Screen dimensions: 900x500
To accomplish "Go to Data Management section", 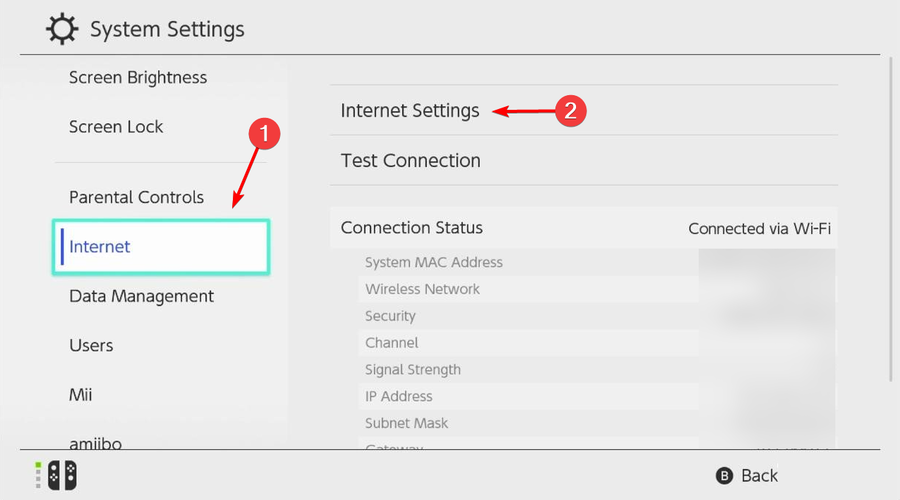I will click(x=141, y=296).
